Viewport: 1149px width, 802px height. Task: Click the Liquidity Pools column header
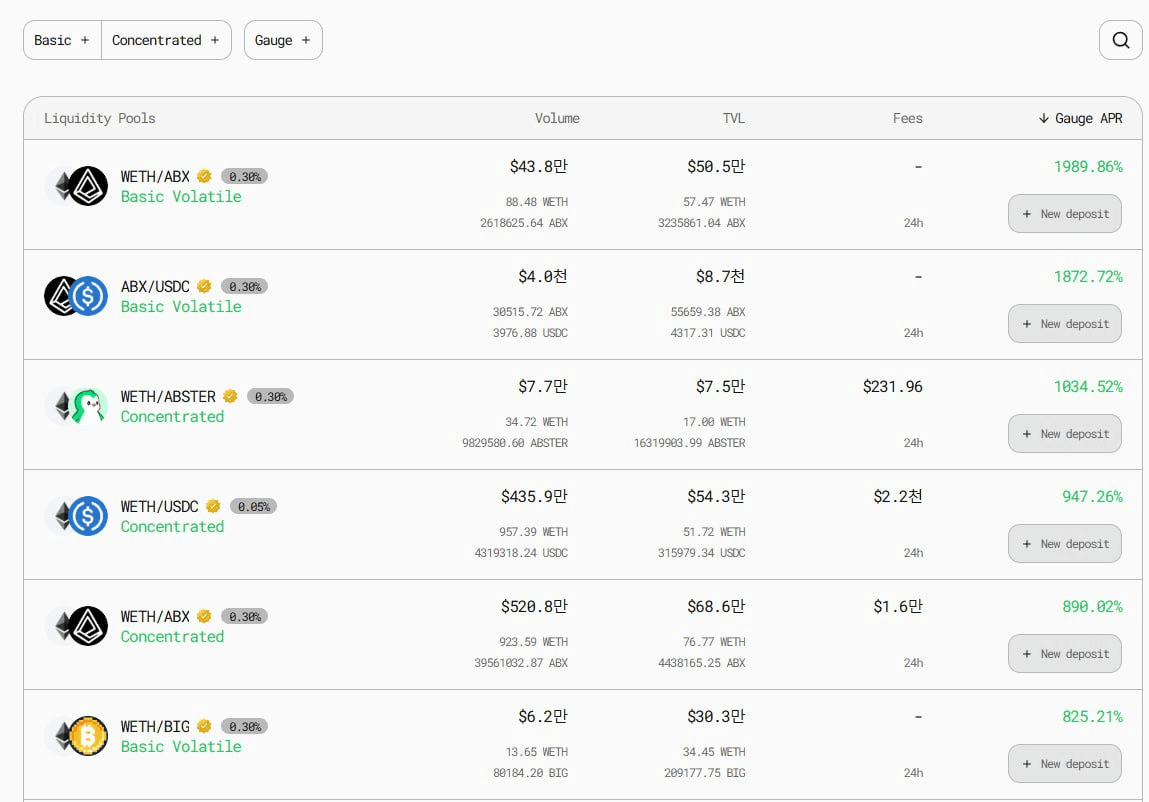click(100, 118)
